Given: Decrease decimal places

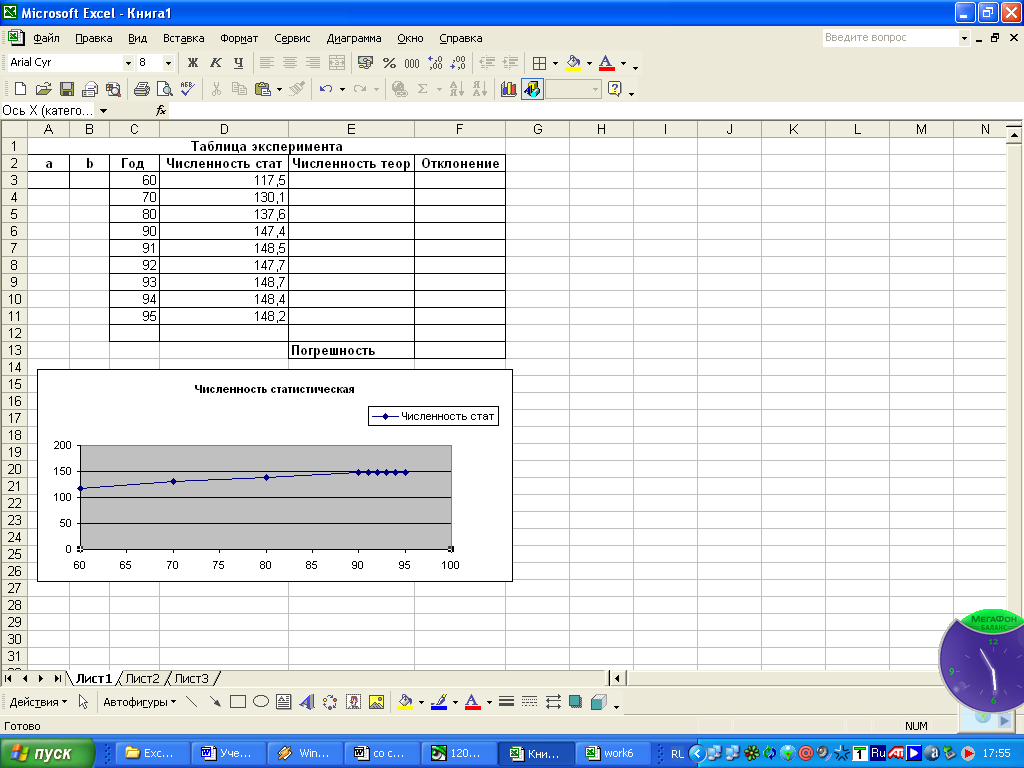Looking at the screenshot, I should [458, 63].
